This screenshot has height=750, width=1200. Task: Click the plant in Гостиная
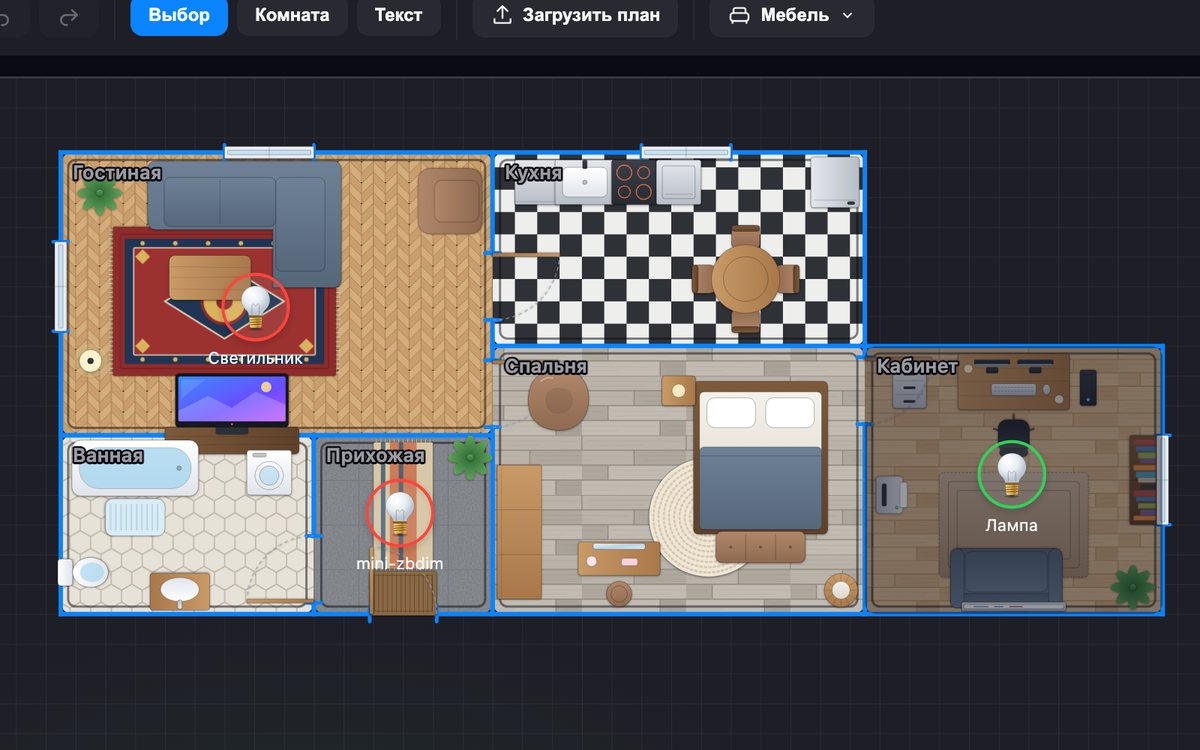(x=99, y=195)
